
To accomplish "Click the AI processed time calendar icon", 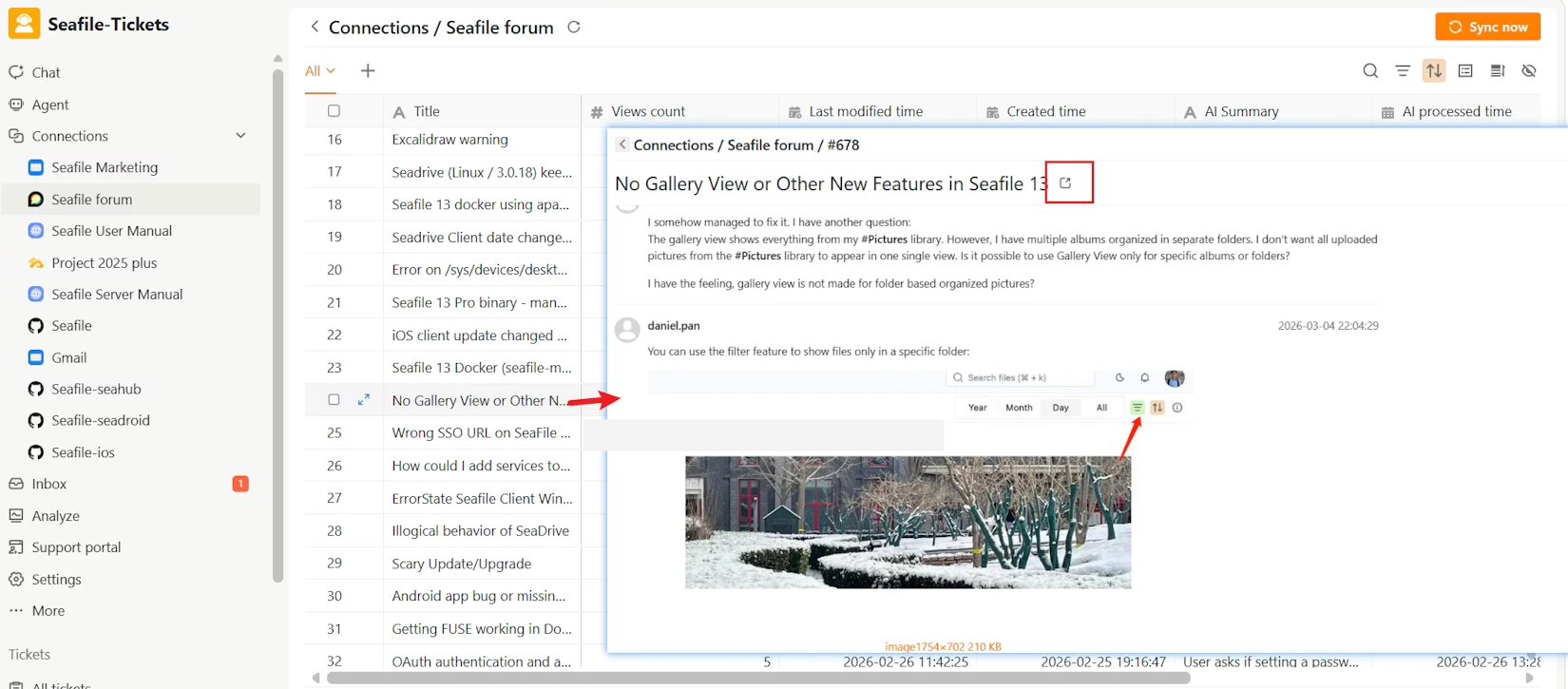I will click(x=1387, y=112).
